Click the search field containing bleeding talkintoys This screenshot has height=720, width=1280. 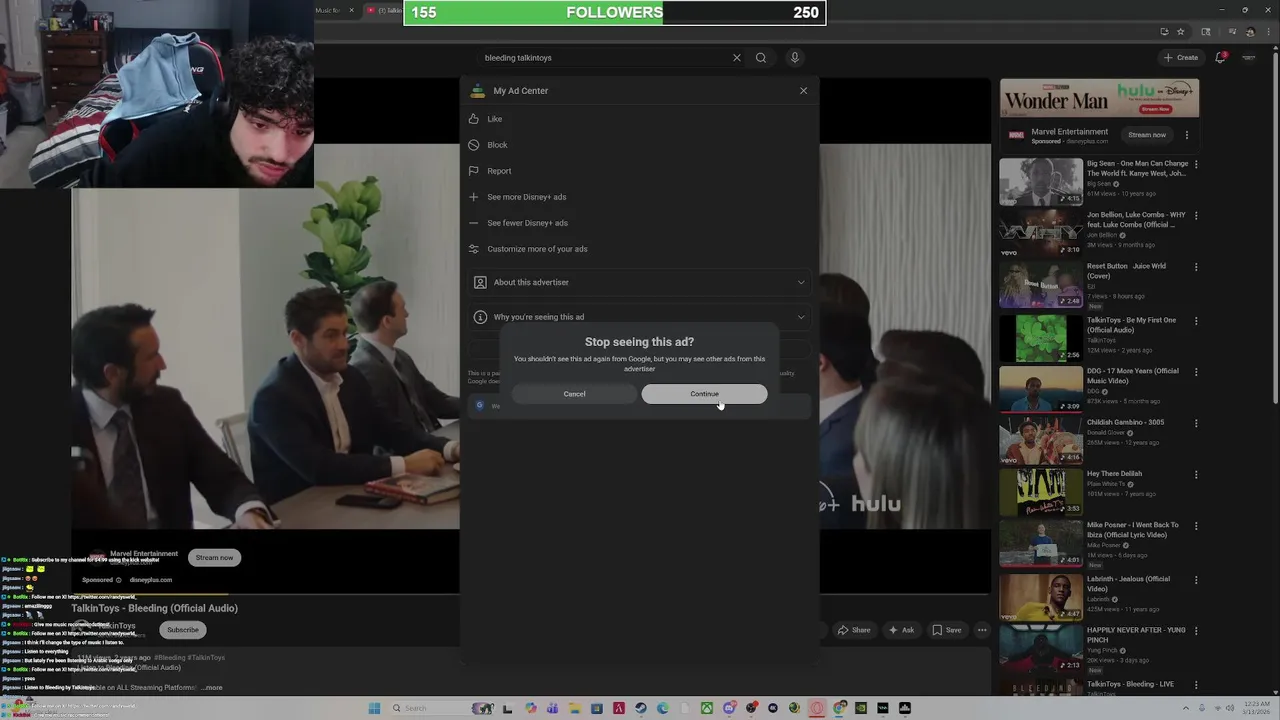605,58
